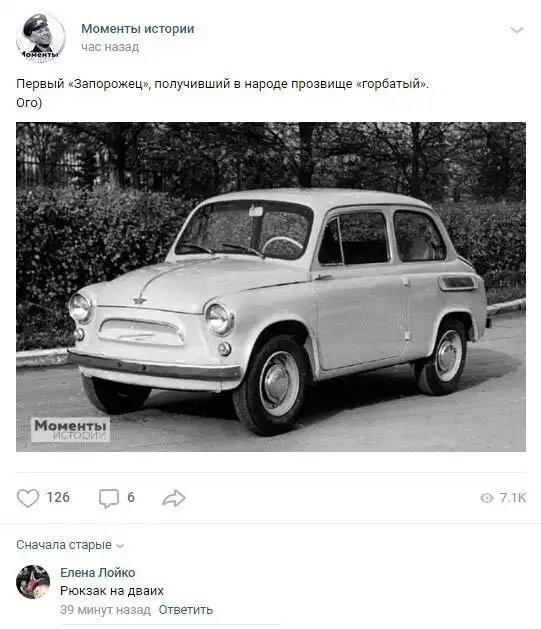Reply to the comment with Ответить
The width and height of the screenshot is (541, 629).
click(x=185, y=610)
